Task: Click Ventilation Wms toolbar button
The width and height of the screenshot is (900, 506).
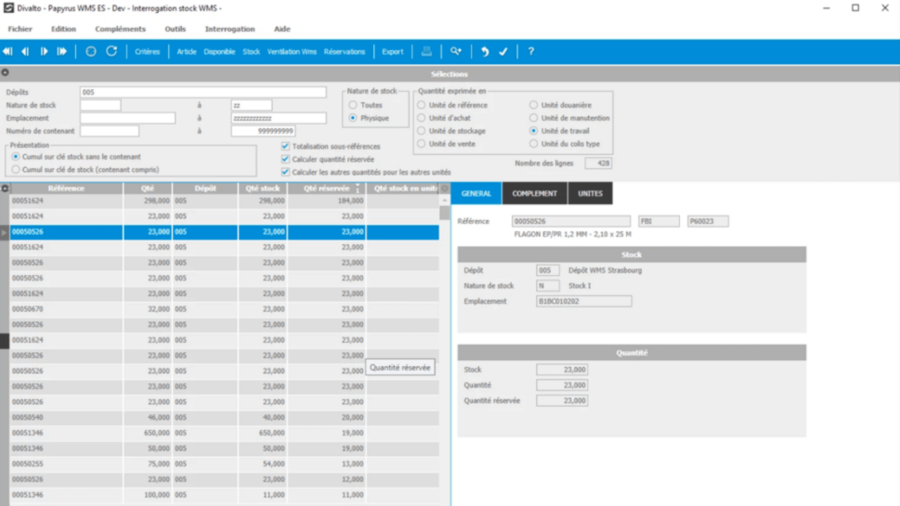Action: (292, 52)
